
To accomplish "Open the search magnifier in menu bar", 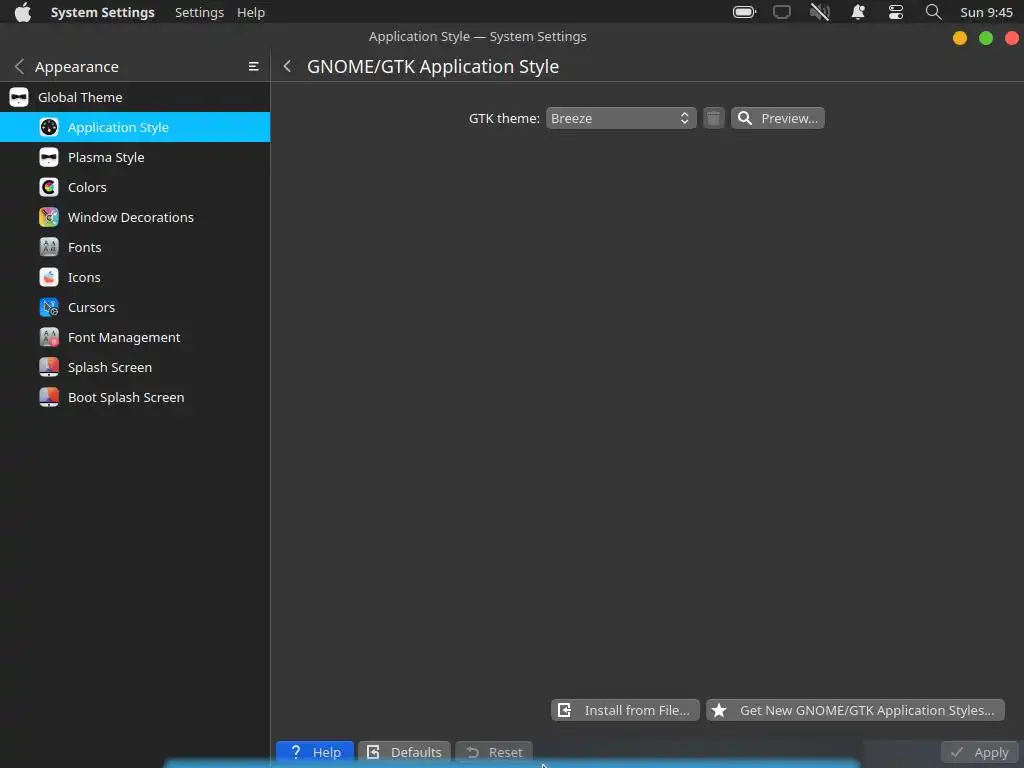I will (934, 12).
